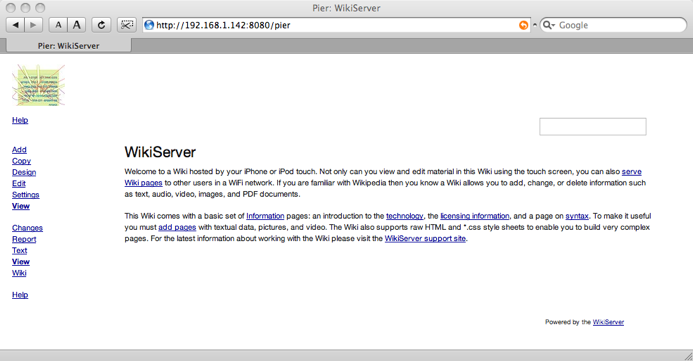The width and height of the screenshot is (693, 361).
Task: Visit the WikiServer support site link
Action: click(425, 239)
